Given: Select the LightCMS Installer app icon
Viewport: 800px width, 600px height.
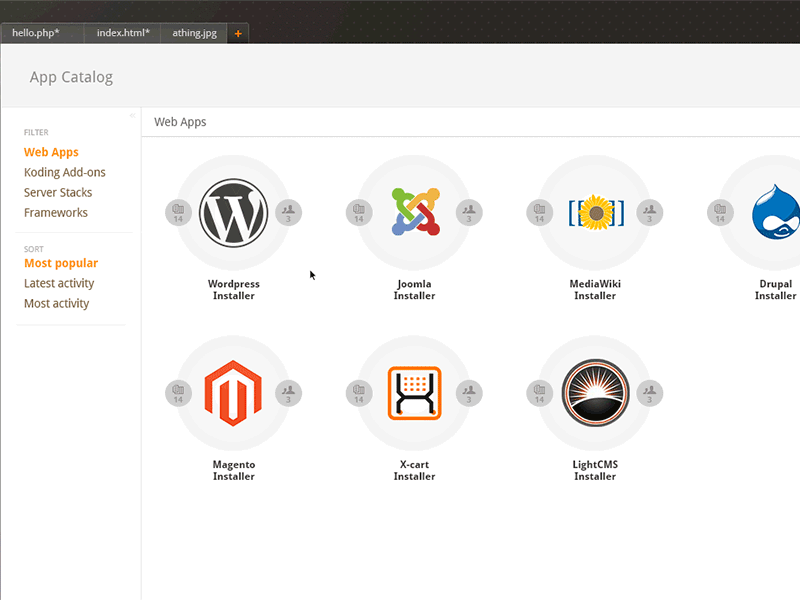Looking at the screenshot, I should 595,393.
